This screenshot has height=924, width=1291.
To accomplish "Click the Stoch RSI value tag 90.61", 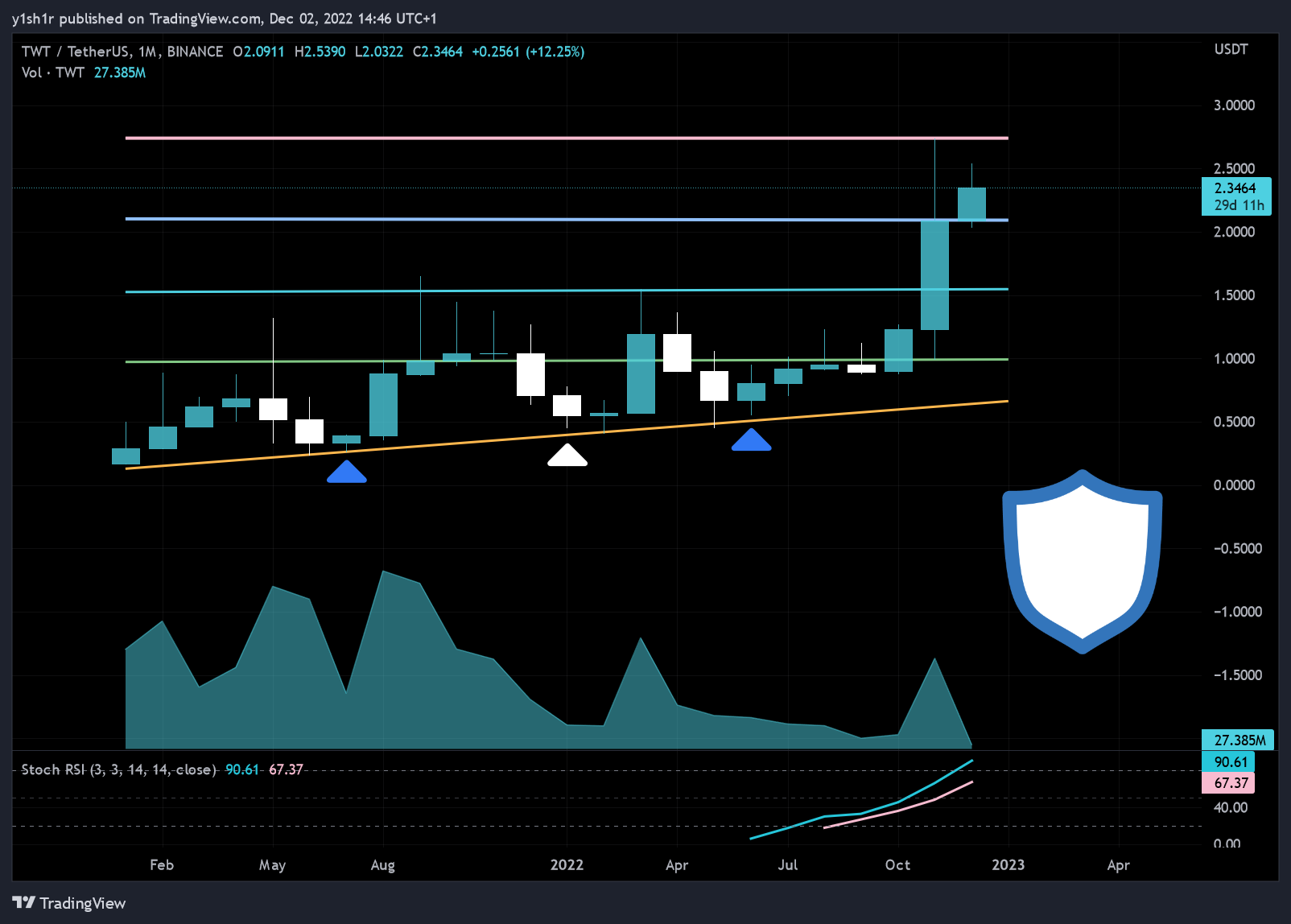I will tap(1228, 761).
